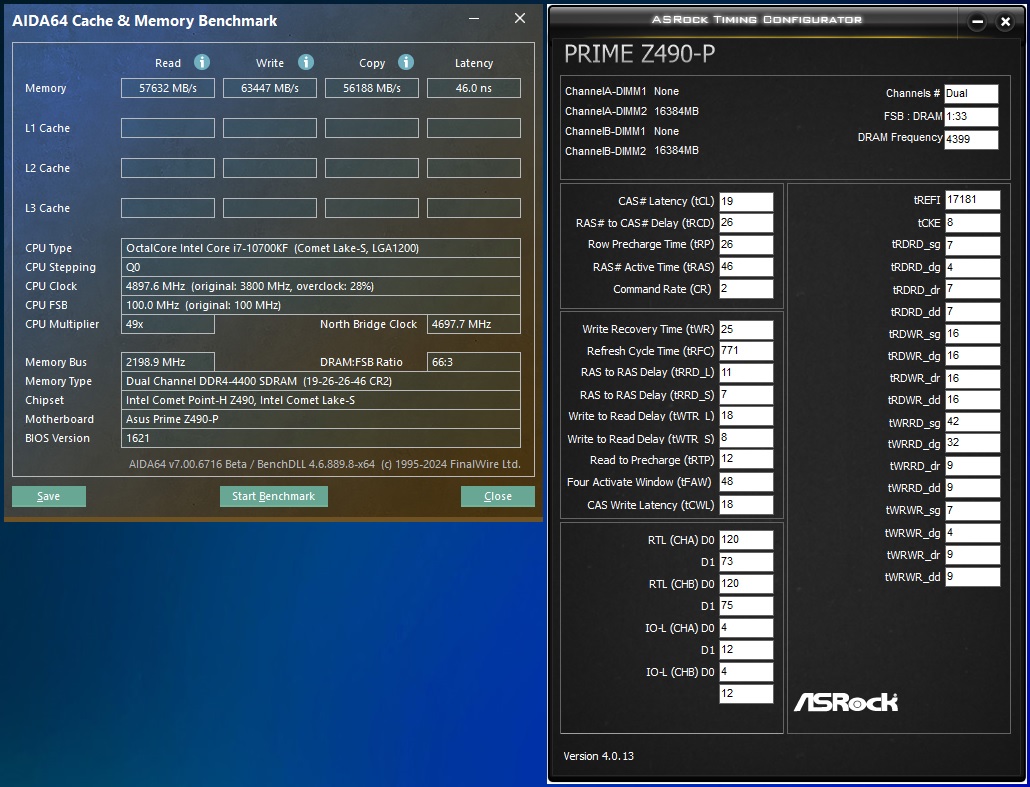Click the CAS Write Latency (tCWL) field
This screenshot has width=1030, height=787.
[746, 505]
